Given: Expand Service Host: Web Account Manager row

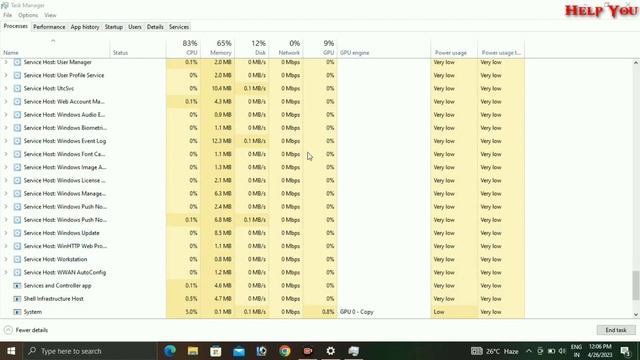Looking at the screenshot, I should pyautogui.click(x=6, y=101).
